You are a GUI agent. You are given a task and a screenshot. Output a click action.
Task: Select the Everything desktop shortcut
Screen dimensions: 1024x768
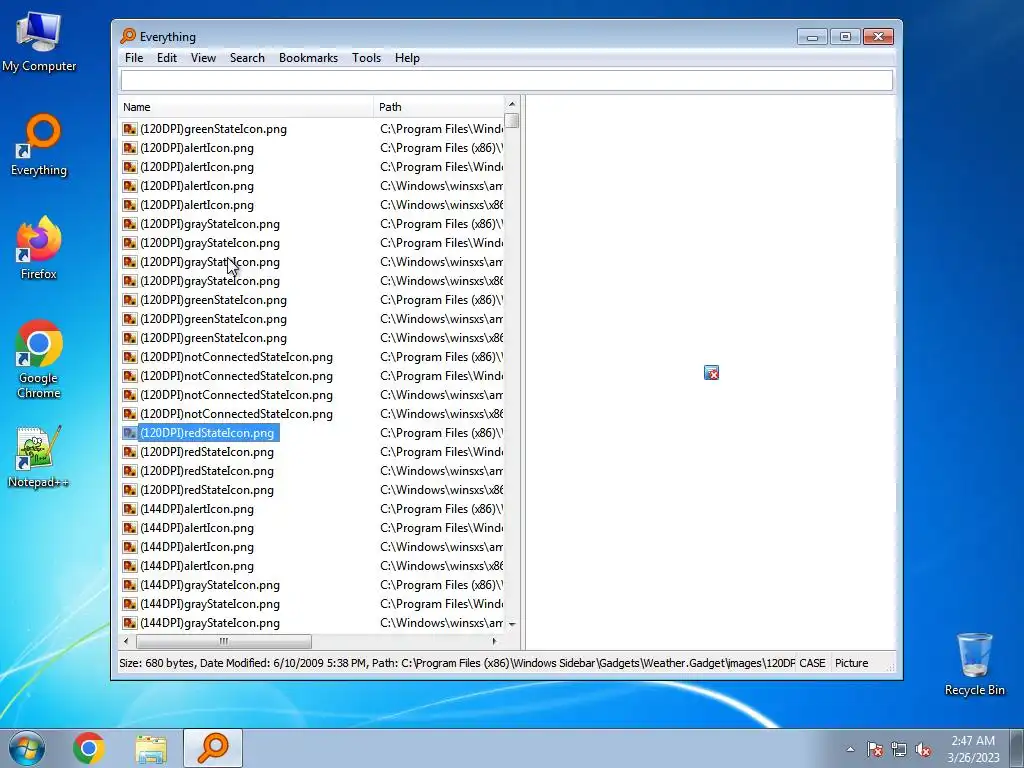click(39, 146)
